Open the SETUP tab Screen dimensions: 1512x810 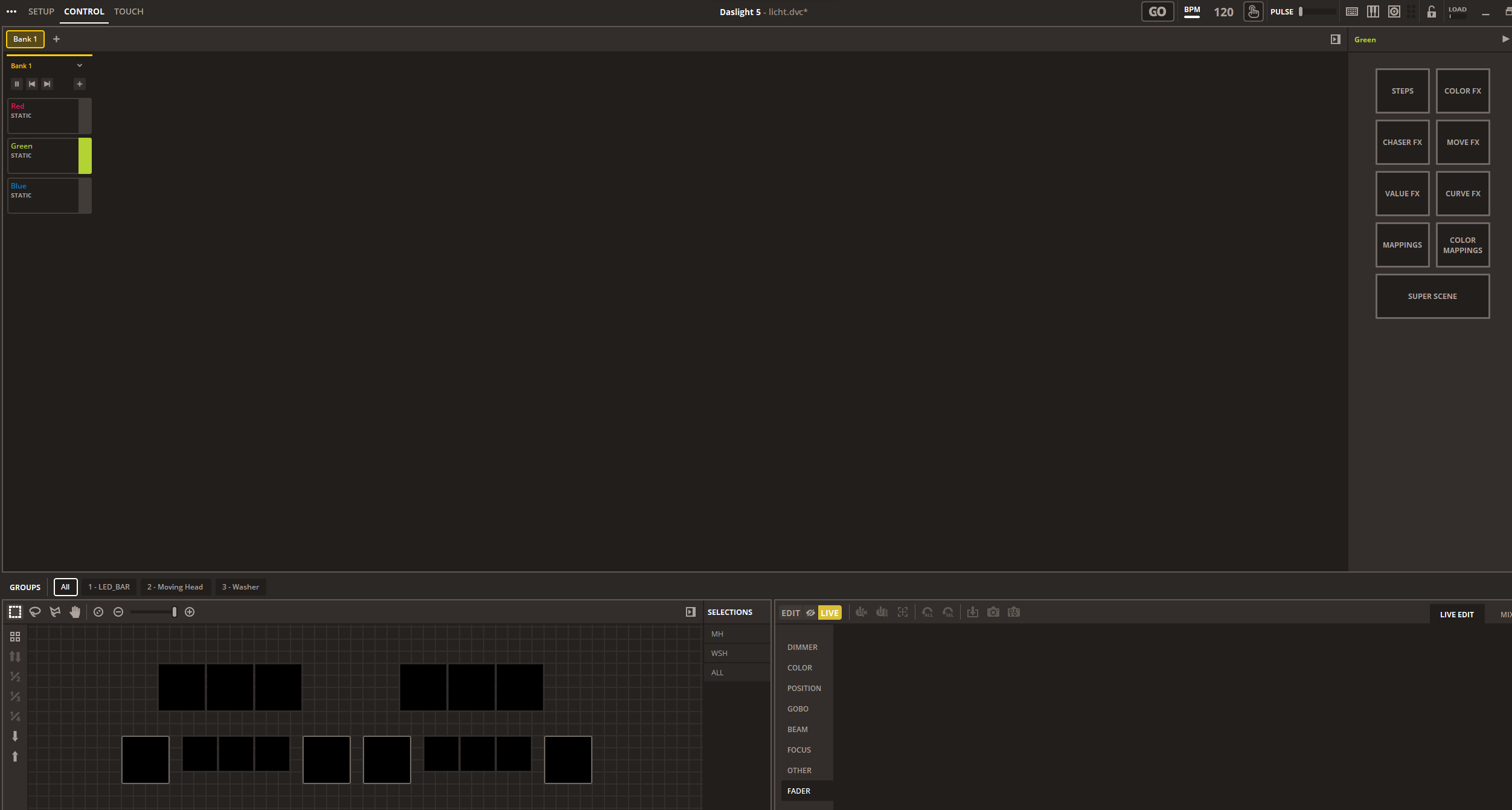click(41, 11)
